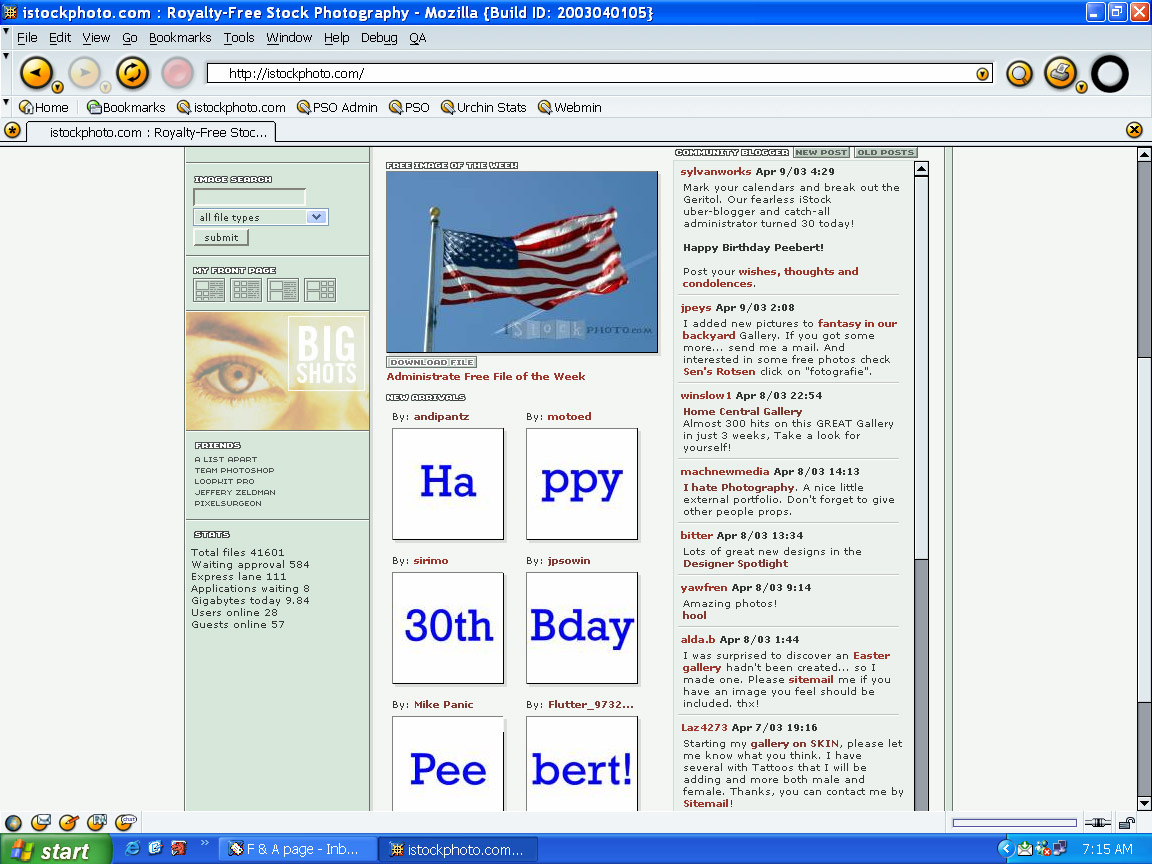Image resolution: width=1152 pixels, height=864 pixels.
Task: Choose the first My Front Page layout icon
Action: click(x=209, y=290)
